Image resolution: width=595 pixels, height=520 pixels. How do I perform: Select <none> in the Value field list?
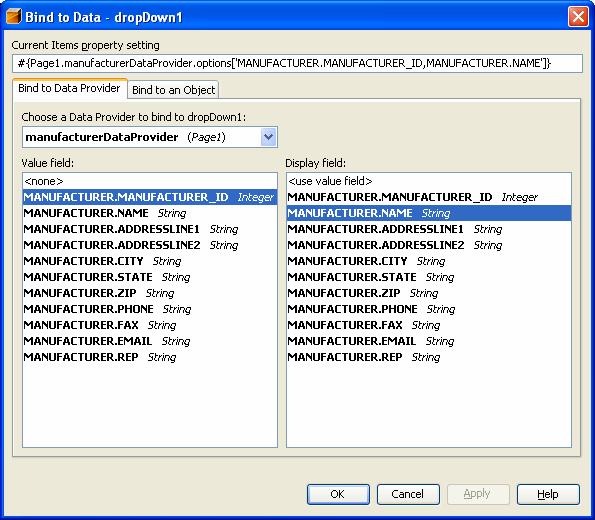click(x=150, y=181)
